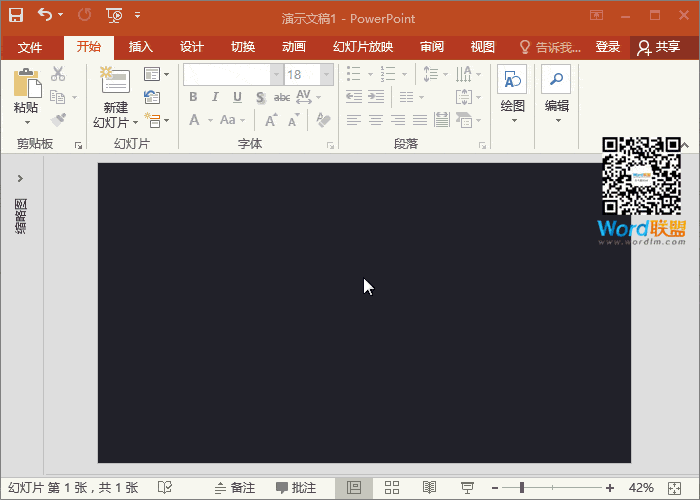Open the Drawing (绘图) tools icon
The width and height of the screenshot is (700, 500).
click(512, 82)
